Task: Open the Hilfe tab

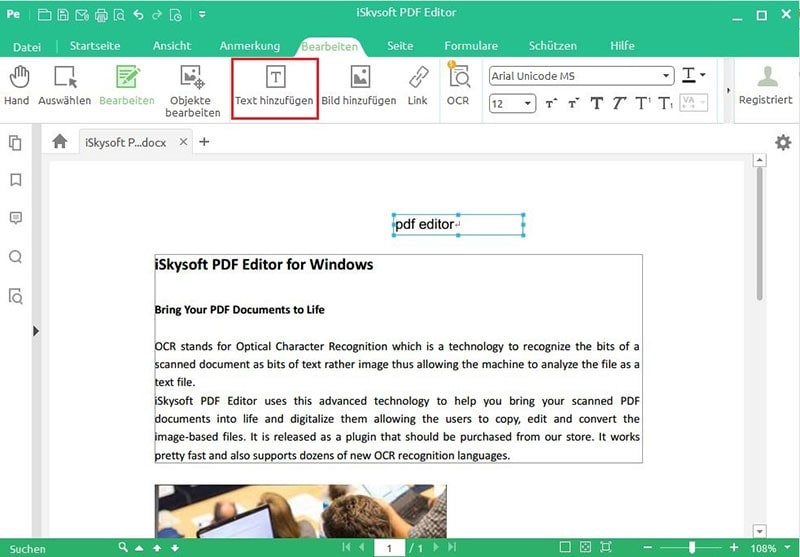Action: click(622, 46)
